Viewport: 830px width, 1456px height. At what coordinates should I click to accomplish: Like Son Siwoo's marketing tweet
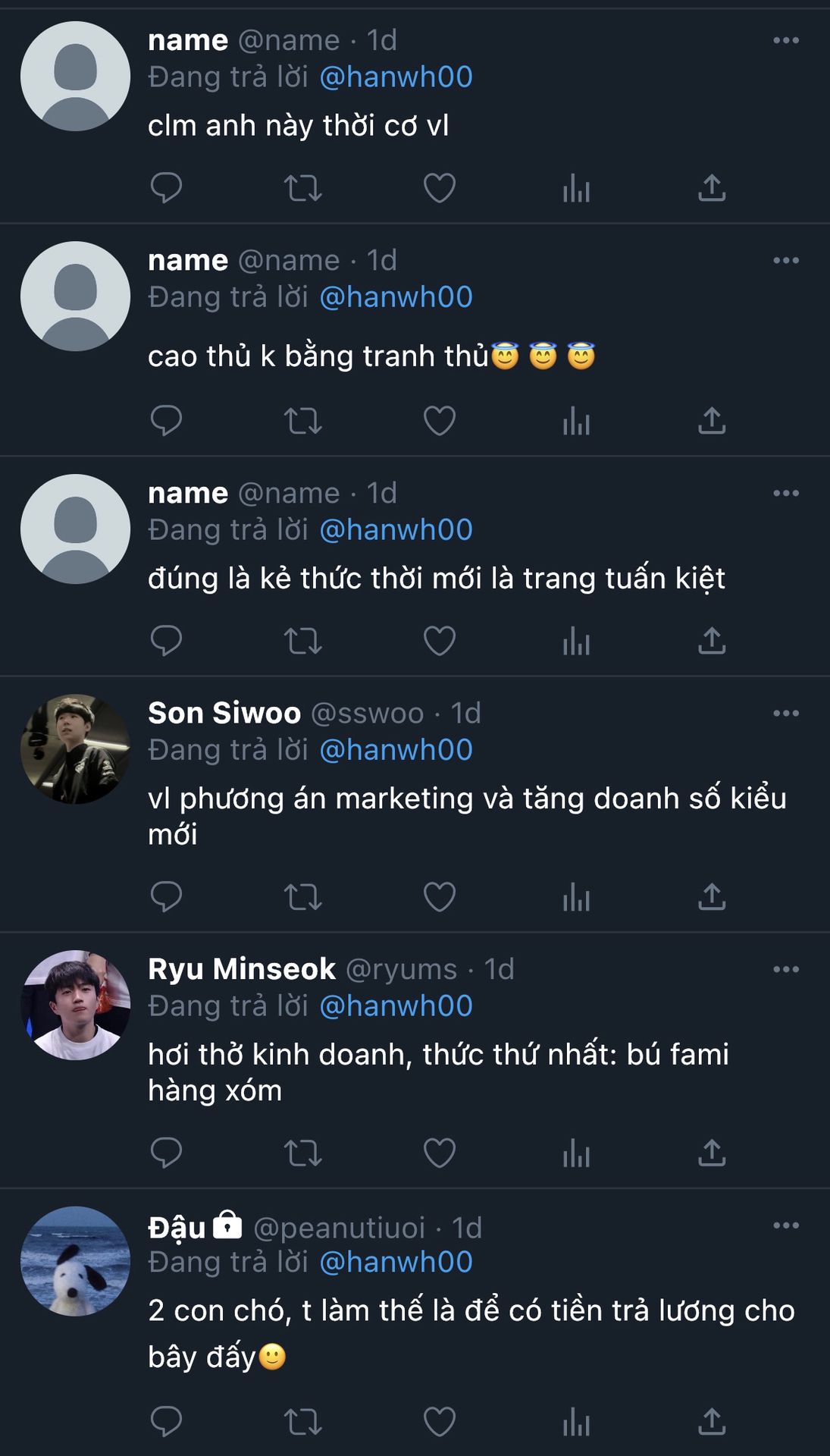click(439, 896)
